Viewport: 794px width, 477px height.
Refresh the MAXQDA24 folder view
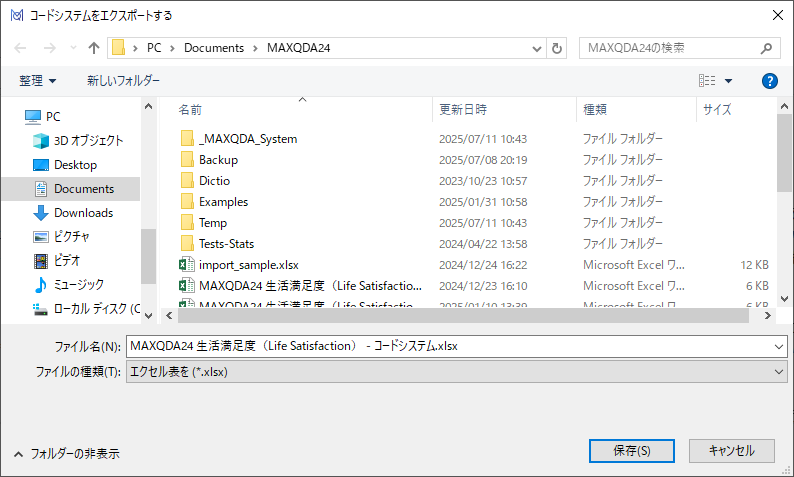(557, 49)
